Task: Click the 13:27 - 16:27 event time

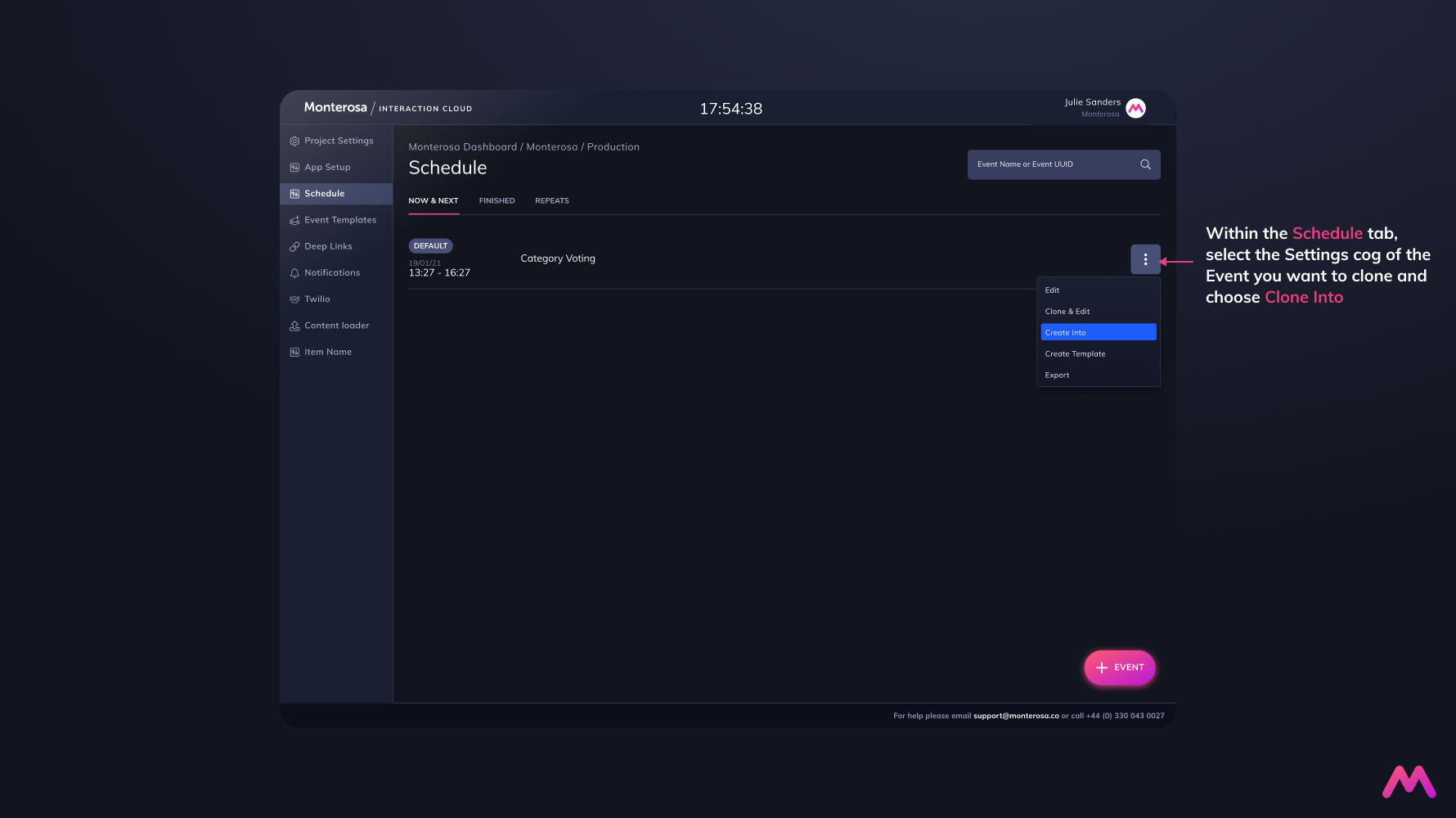Action: 439,273
